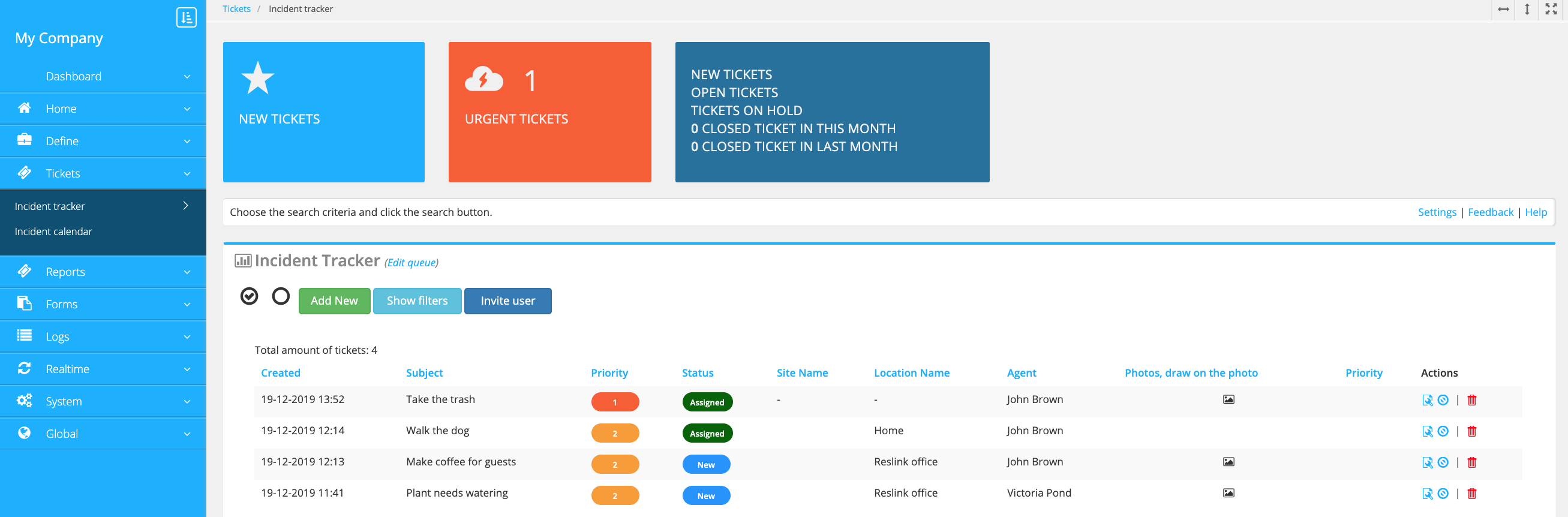
Task: Click the sidebar collapse icon
Action: click(187, 17)
